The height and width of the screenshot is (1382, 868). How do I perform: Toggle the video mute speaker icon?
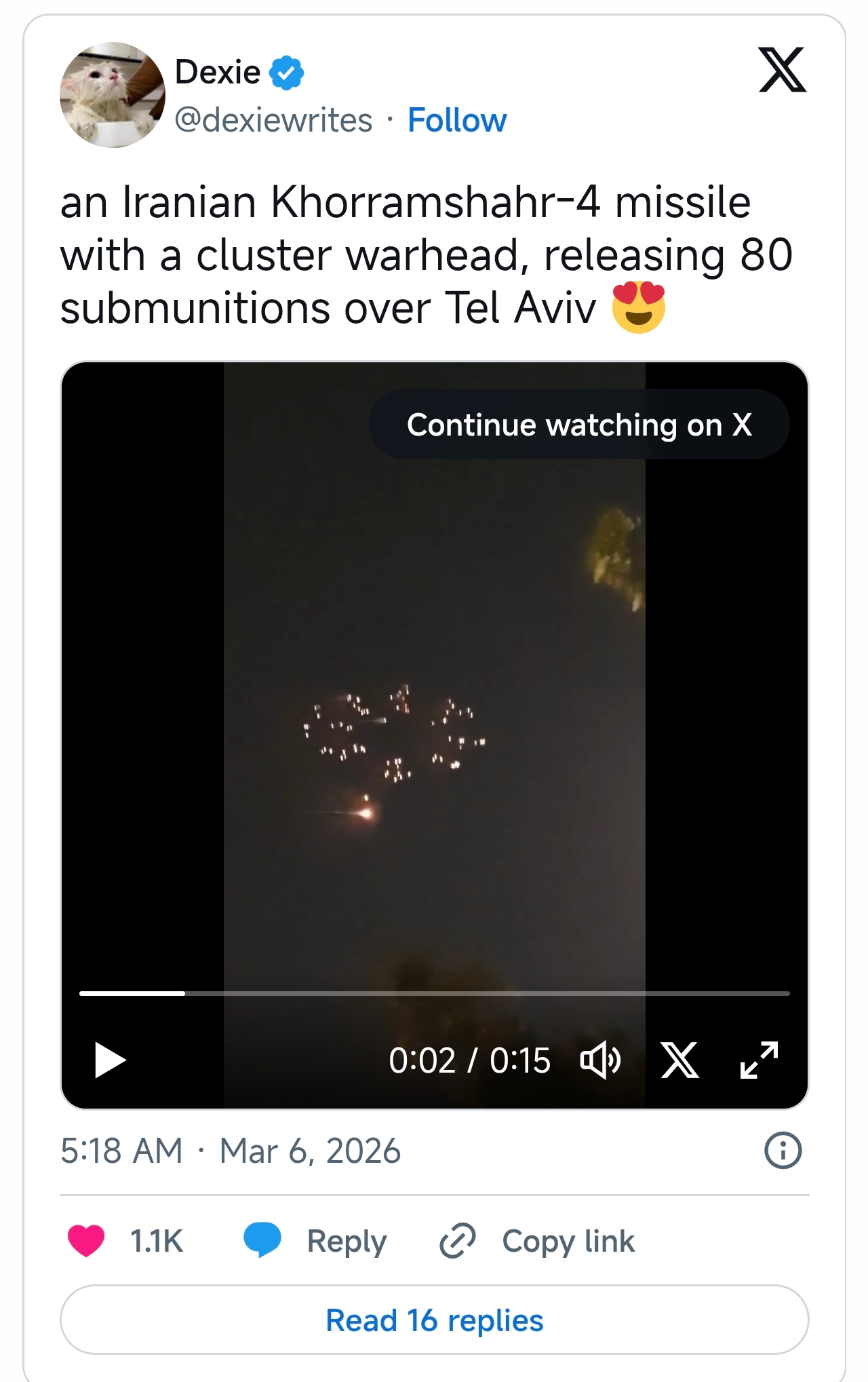(600, 1060)
